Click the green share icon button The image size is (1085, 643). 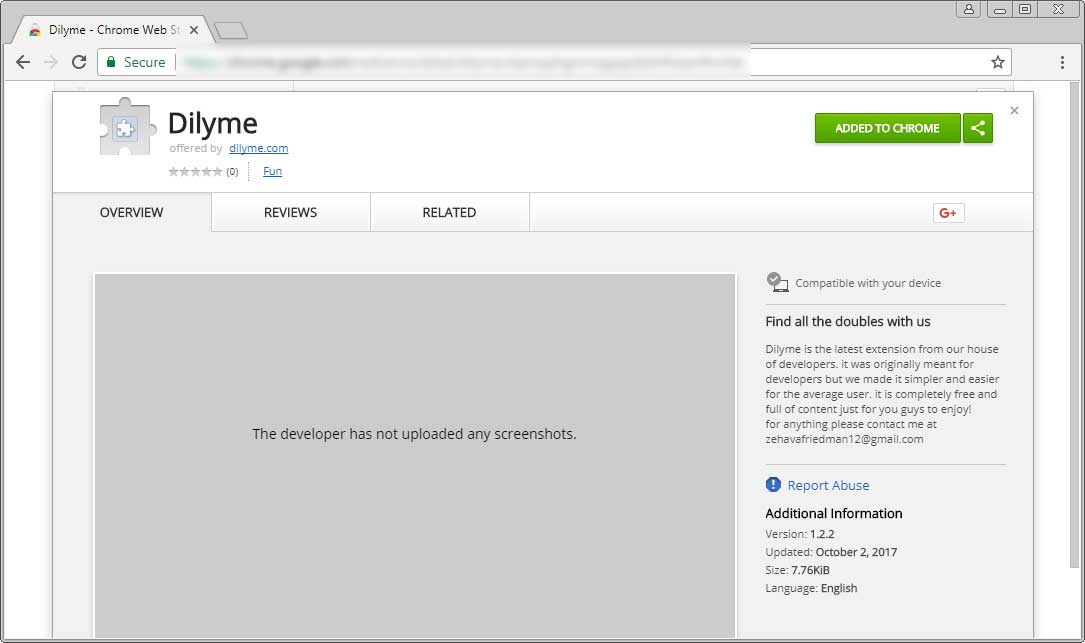point(978,128)
